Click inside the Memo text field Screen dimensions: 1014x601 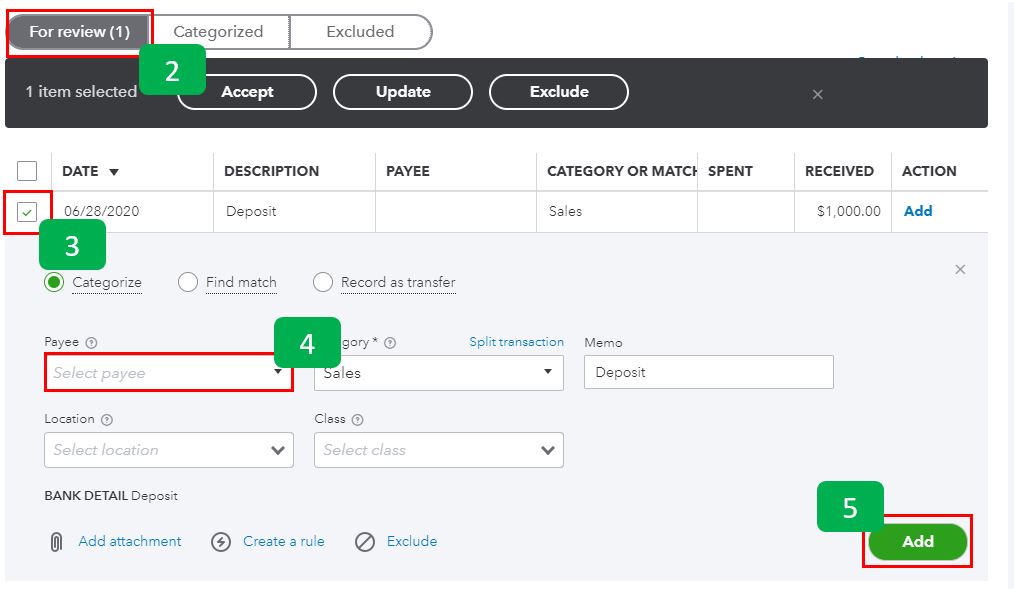click(x=708, y=371)
